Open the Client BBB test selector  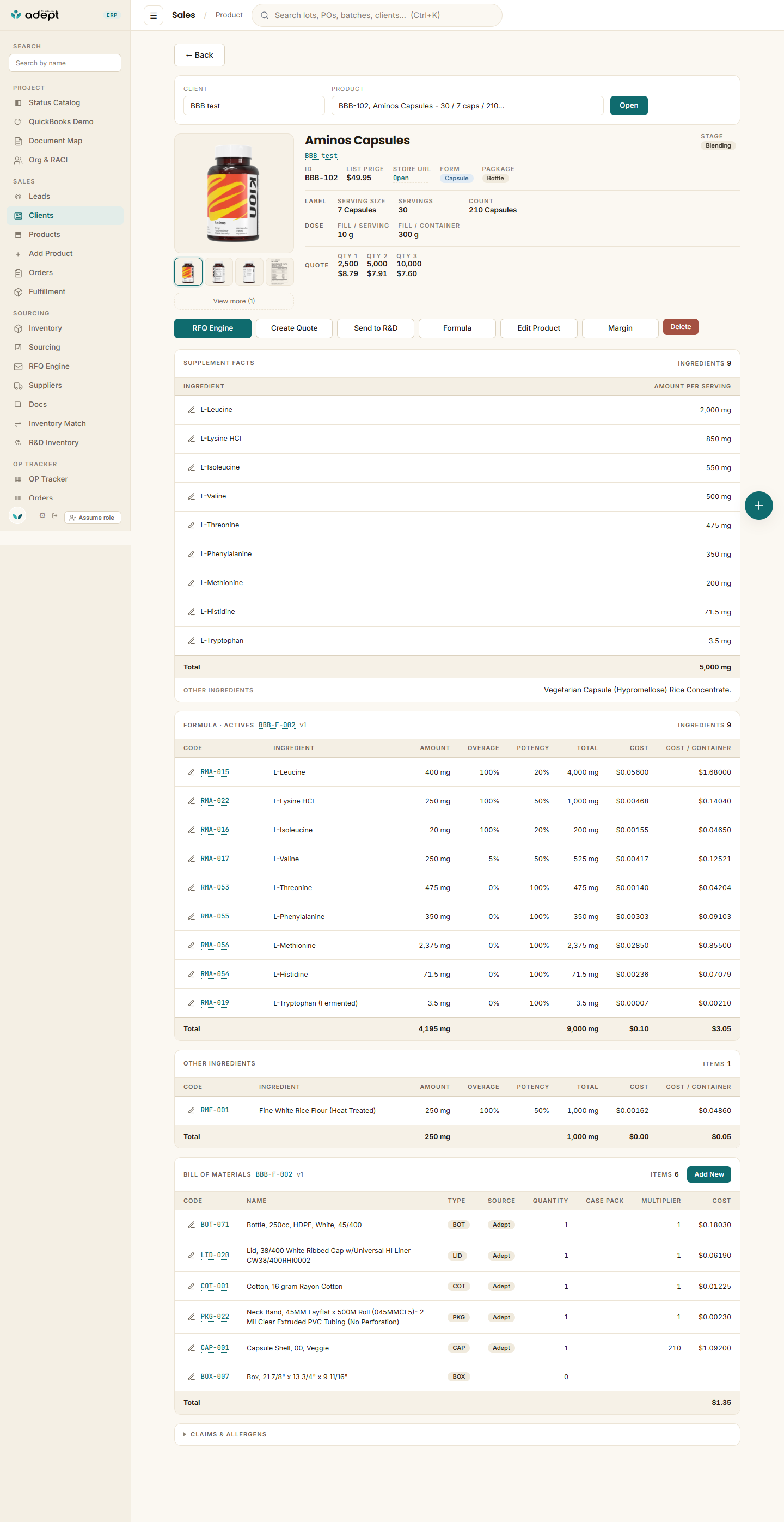click(254, 106)
